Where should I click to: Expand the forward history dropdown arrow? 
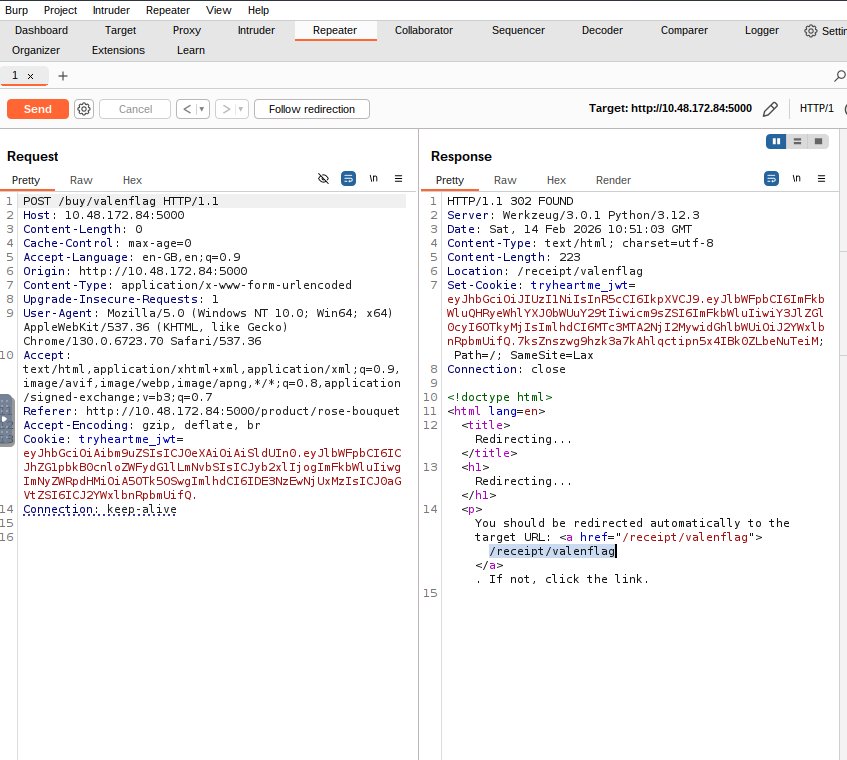coord(241,109)
